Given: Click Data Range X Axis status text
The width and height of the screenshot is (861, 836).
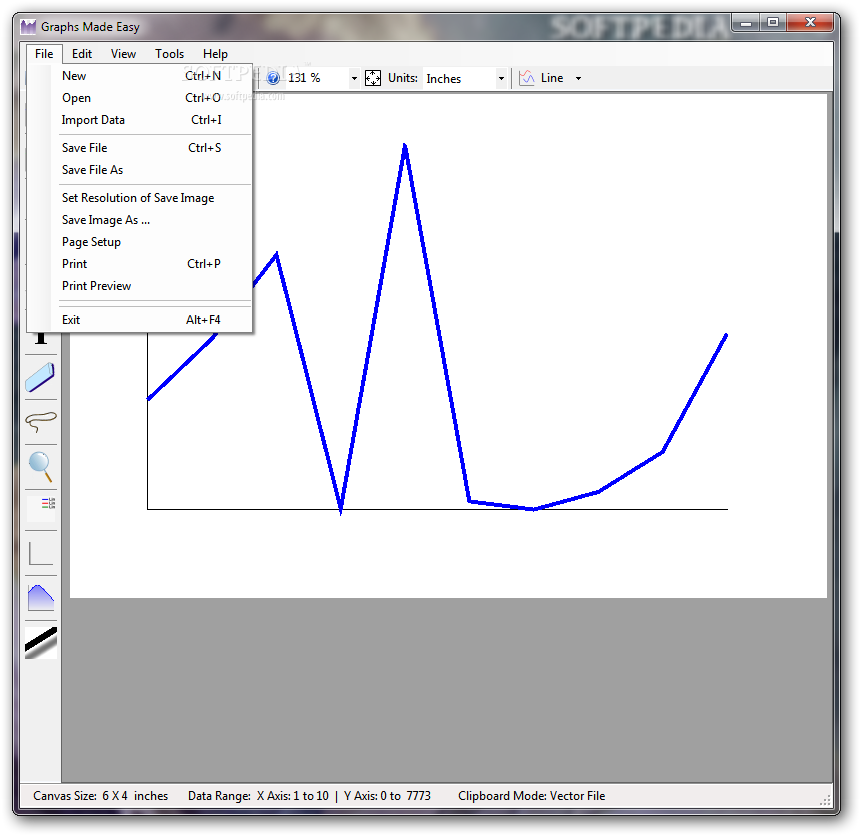Looking at the screenshot, I should (258, 796).
